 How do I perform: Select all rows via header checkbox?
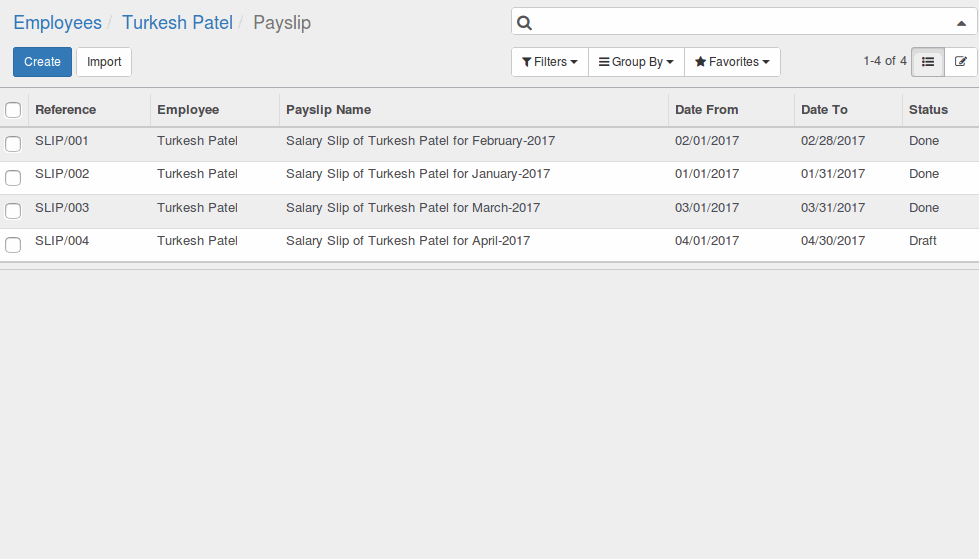(x=13, y=110)
